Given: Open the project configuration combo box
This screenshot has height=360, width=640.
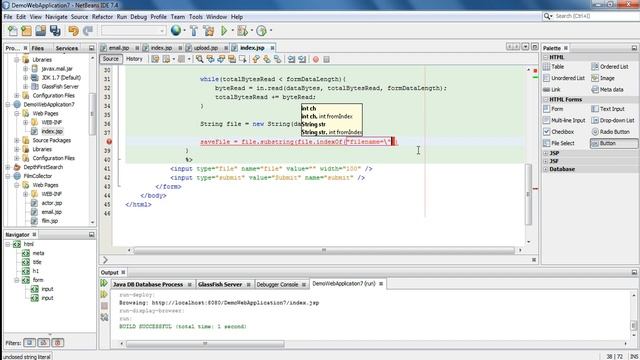Looking at the screenshot, I should 133,31.
